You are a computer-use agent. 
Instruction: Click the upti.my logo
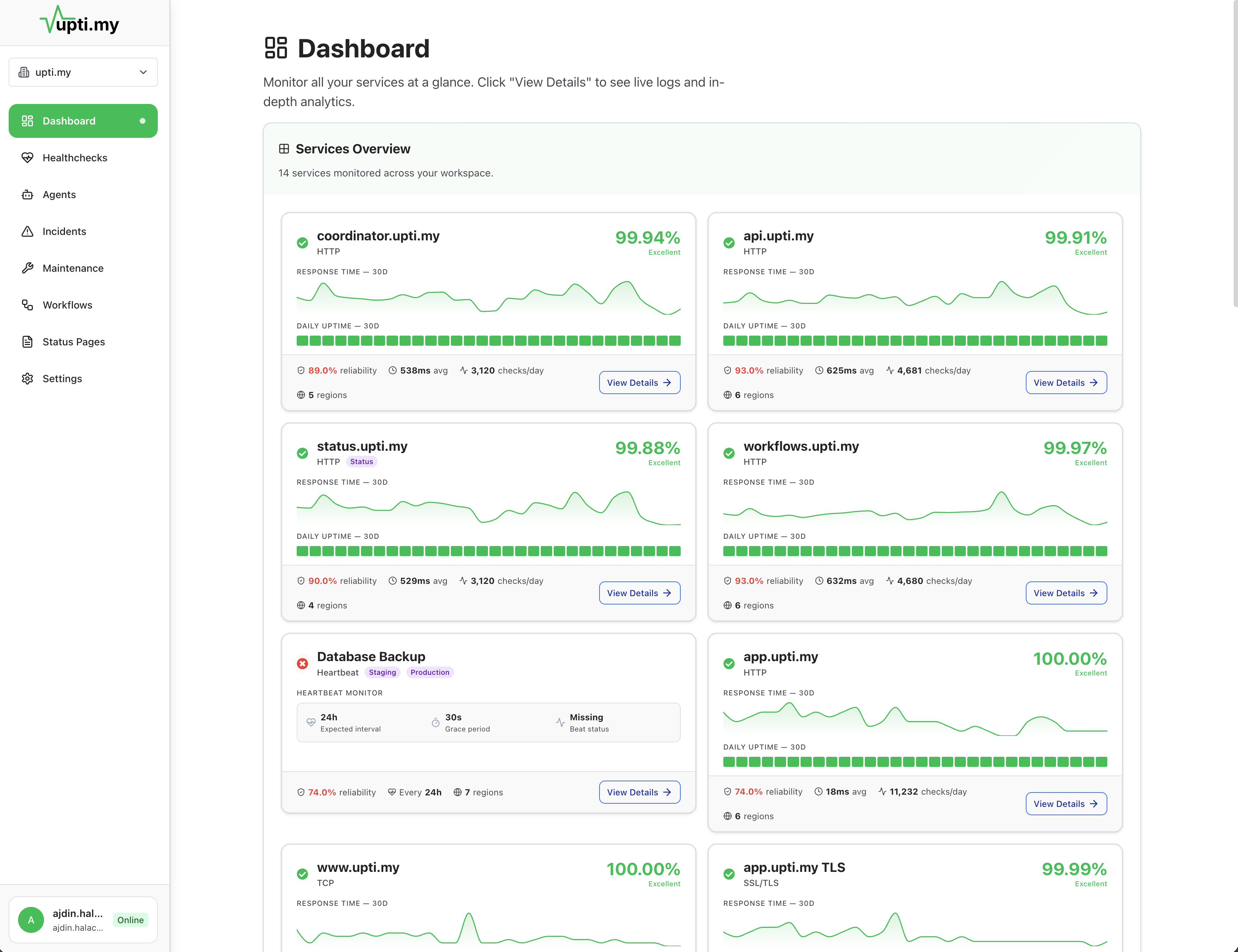click(79, 21)
